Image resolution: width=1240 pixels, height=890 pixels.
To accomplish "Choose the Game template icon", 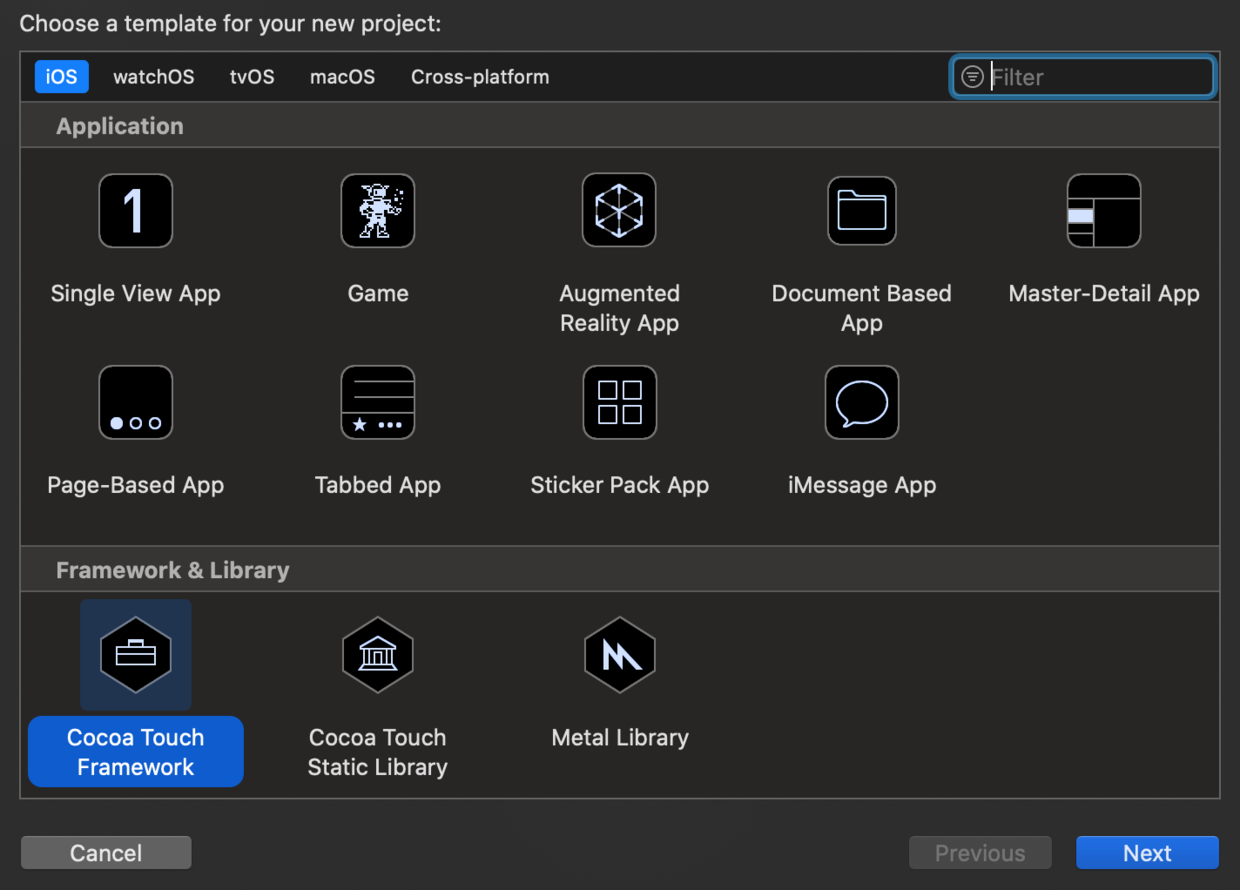I will point(378,210).
